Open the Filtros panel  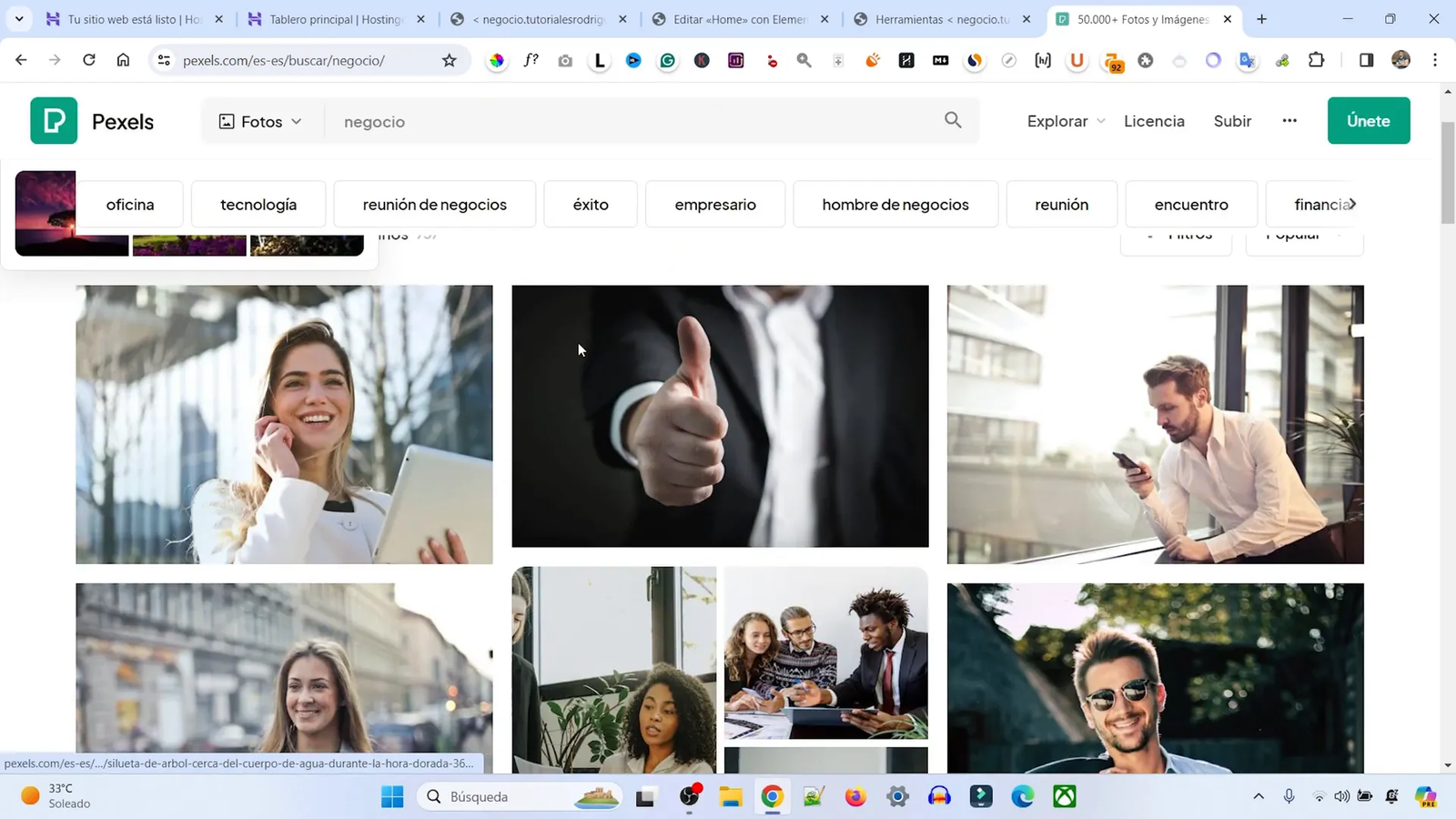[x=1176, y=237]
